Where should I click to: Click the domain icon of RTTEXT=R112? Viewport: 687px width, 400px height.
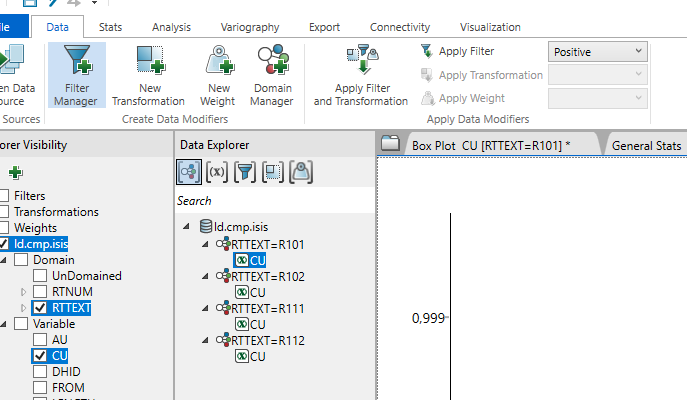[x=223, y=340]
